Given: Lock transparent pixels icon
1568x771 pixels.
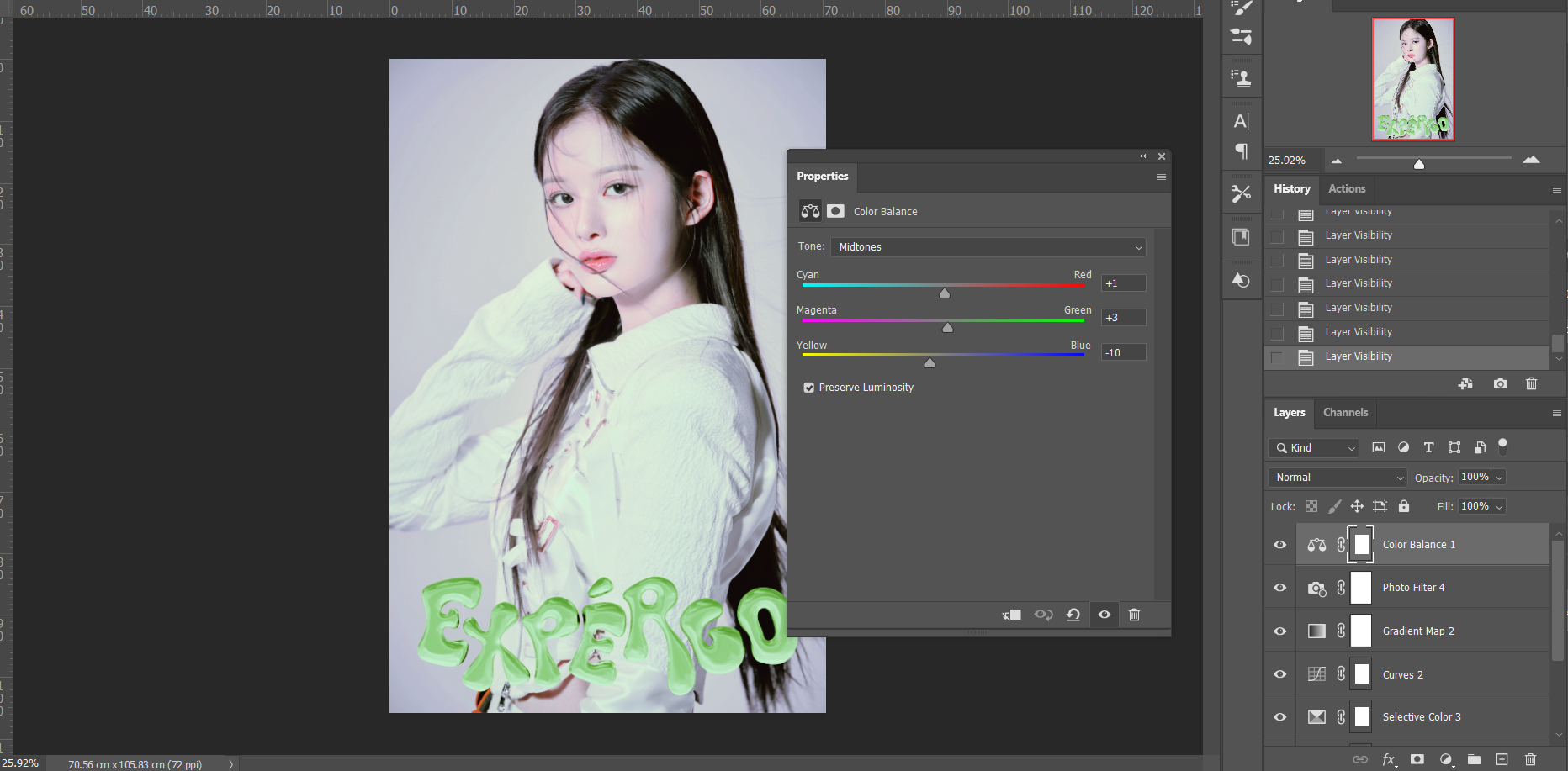Looking at the screenshot, I should 1311,506.
